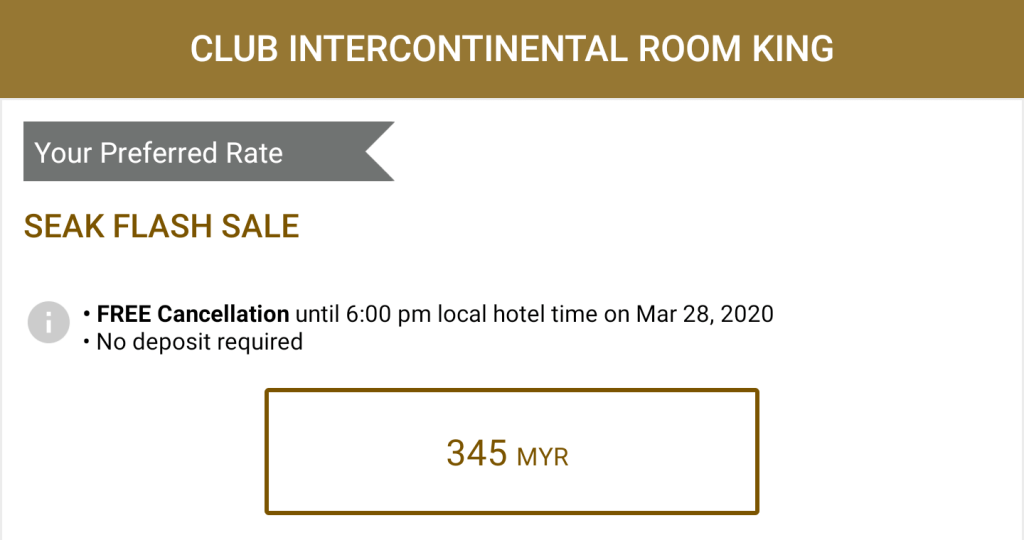
Task: Click the bold FREE Cancellation text
Action: tap(193, 314)
